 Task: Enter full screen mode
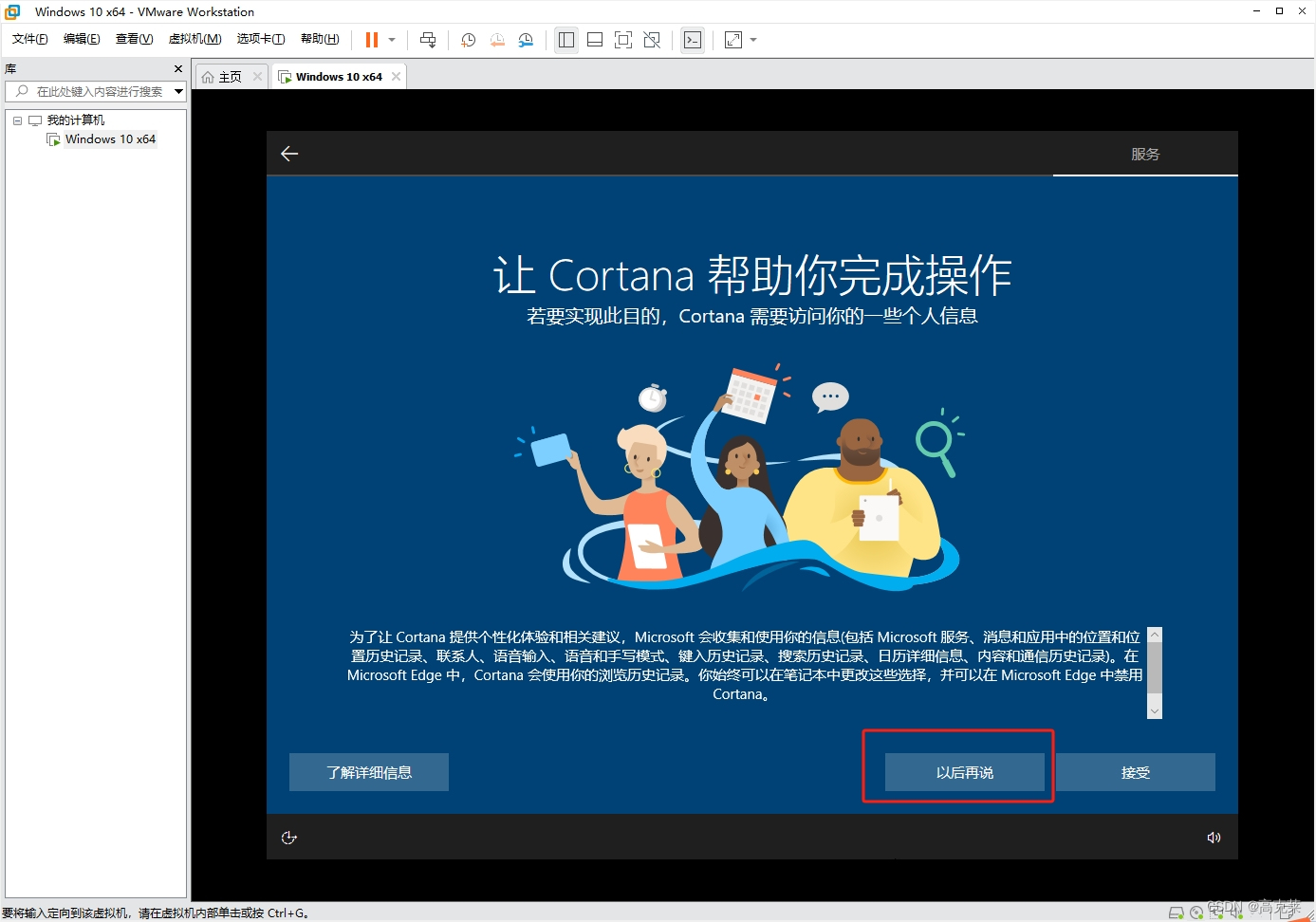click(x=623, y=40)
